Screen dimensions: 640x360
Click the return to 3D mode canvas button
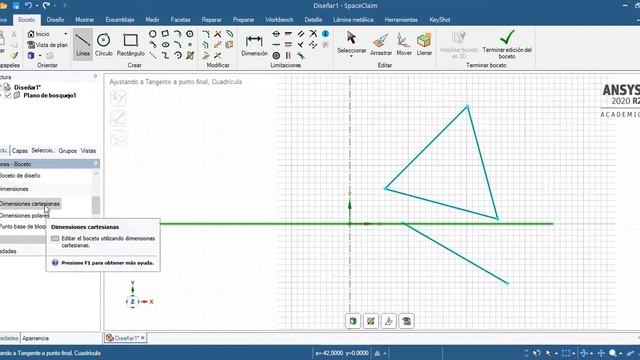(353, 321)
